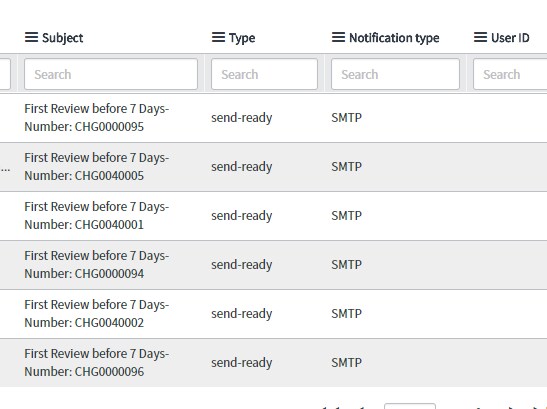Select subject with Number: CHG0000096
The height and width of the screenshot is (409, 547).
[x=97, y=363]
